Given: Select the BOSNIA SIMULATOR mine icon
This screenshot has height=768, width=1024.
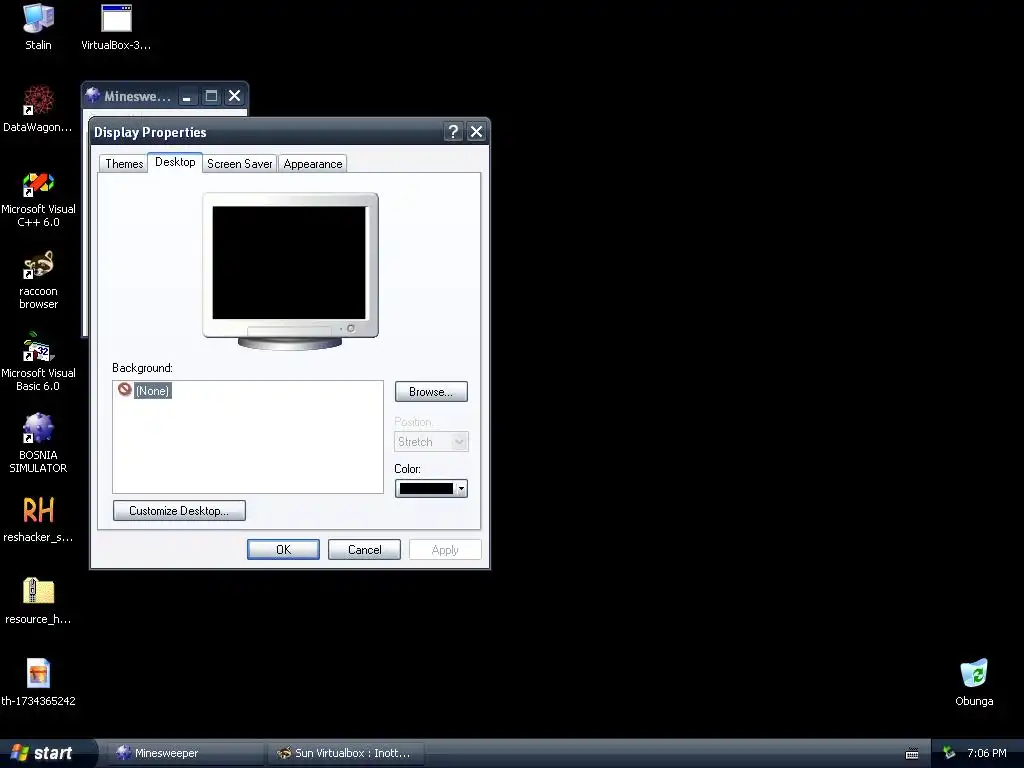Looking at the screenshot, I should tap(38, 428).
